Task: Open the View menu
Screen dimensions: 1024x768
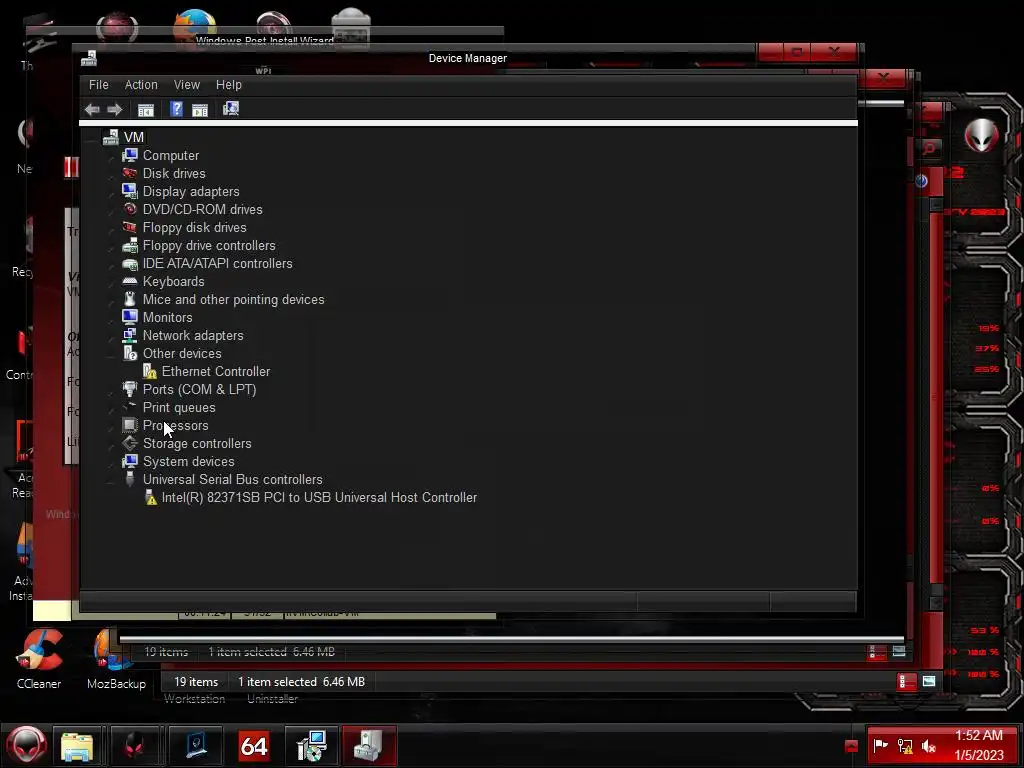Action: coord(187,85)
